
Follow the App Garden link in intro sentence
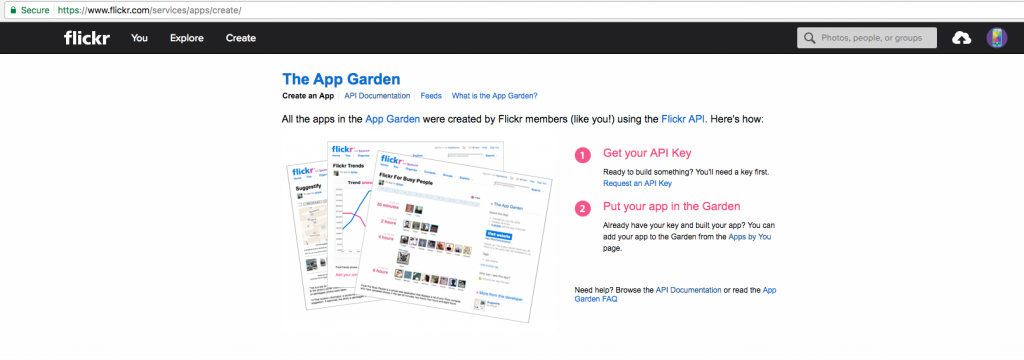392,120
